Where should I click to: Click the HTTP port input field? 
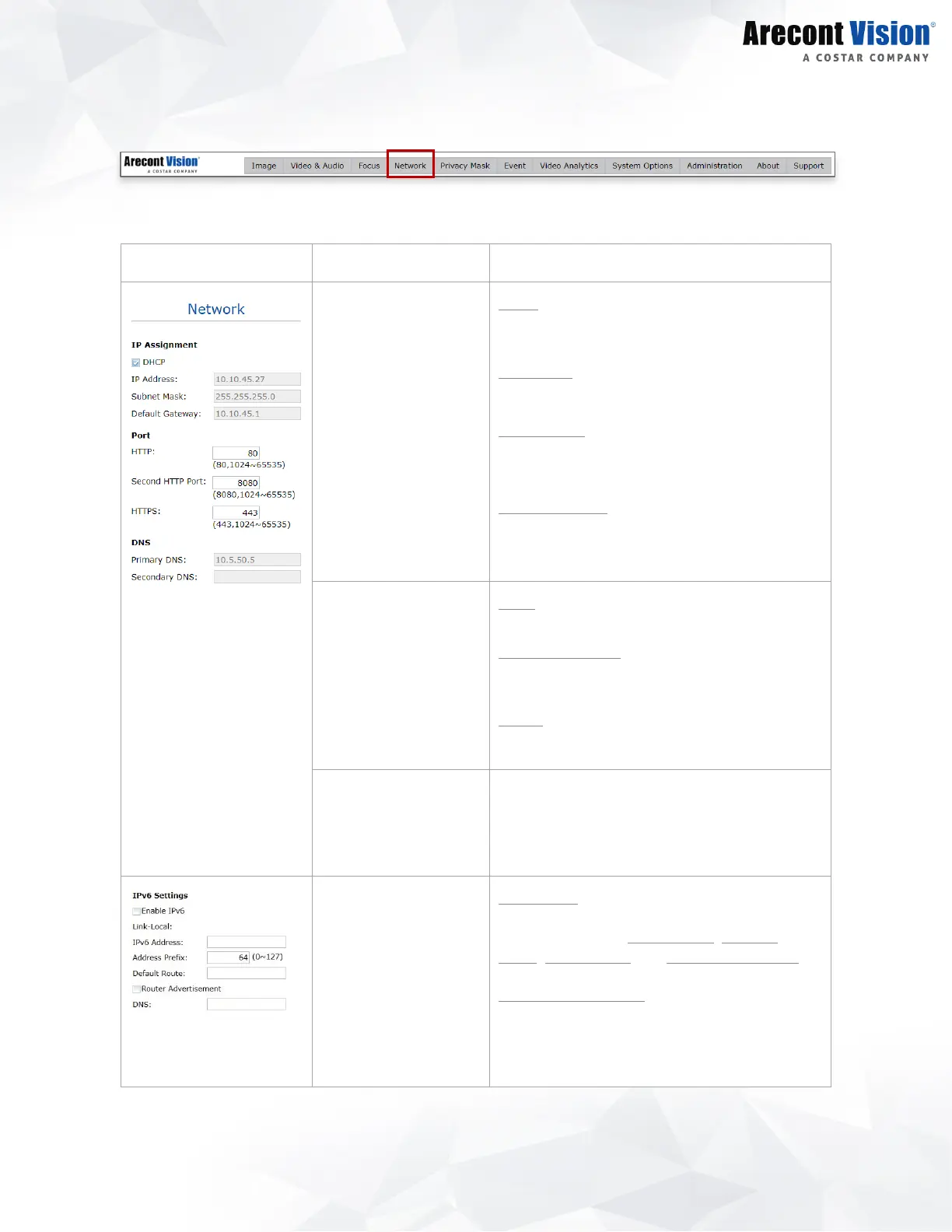coord(236,453)
